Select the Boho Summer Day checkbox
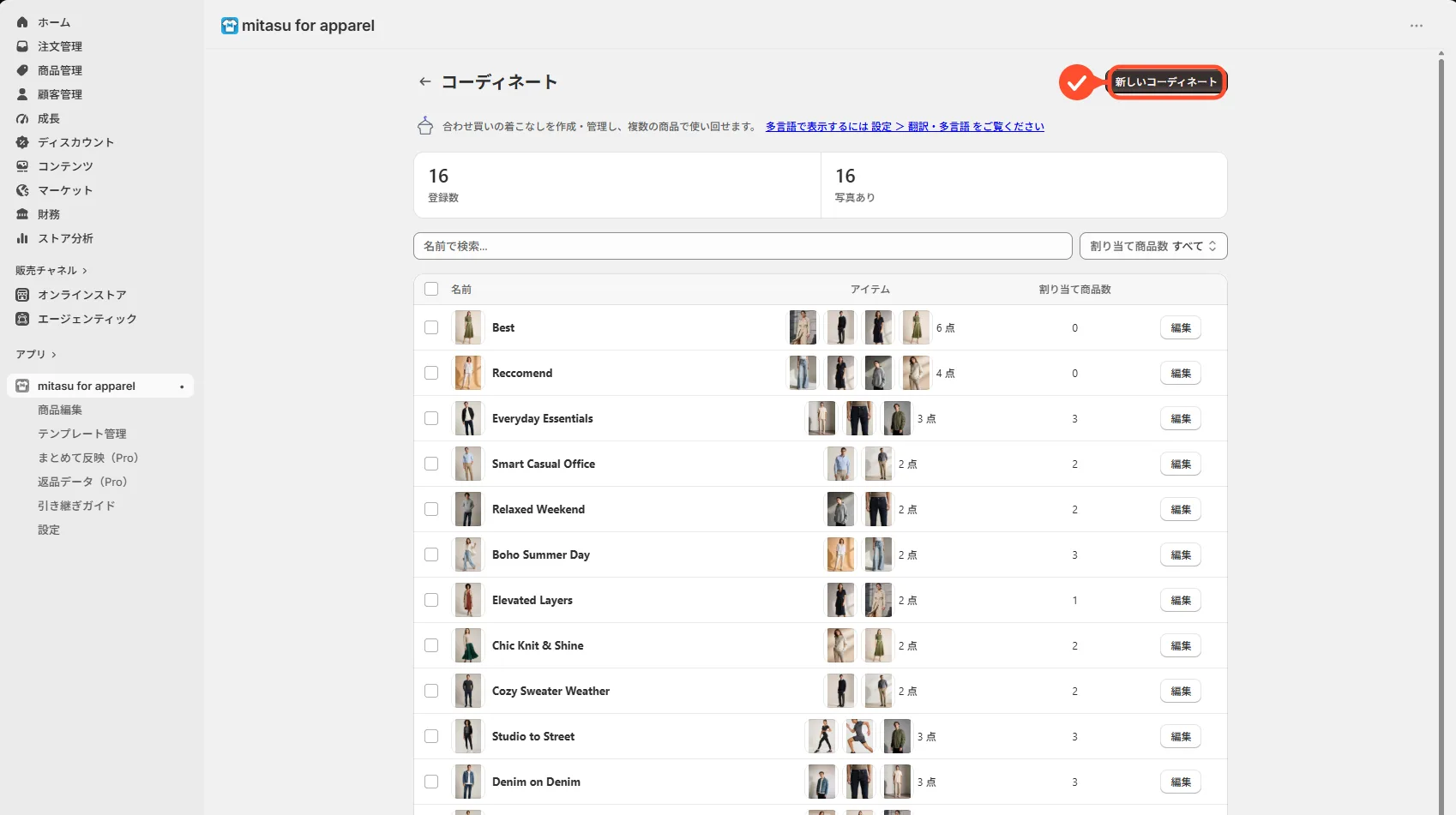Screen dimensions: 1456x815 click(431, 554)
